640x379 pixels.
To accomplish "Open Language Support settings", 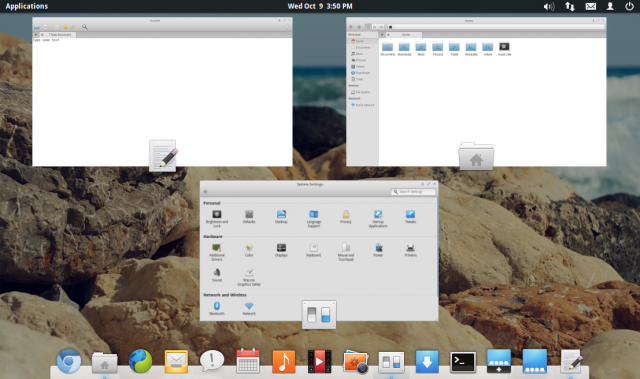I will click(313, 218).
